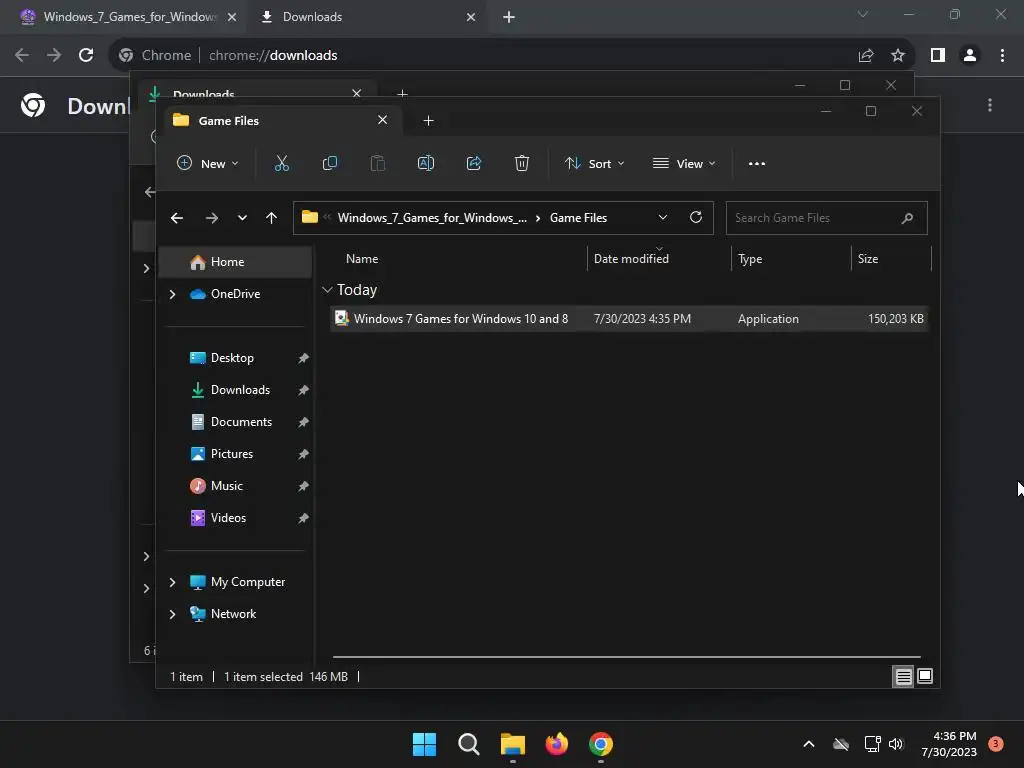This screenshot has width=1024, height=768.
Task: Open the Sort dropdown
Action: [x=594, y=163]
